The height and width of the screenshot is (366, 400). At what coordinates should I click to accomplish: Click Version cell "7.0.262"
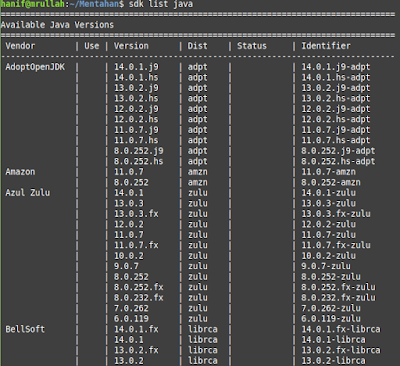pyautogui.click(x=131, y=308)
